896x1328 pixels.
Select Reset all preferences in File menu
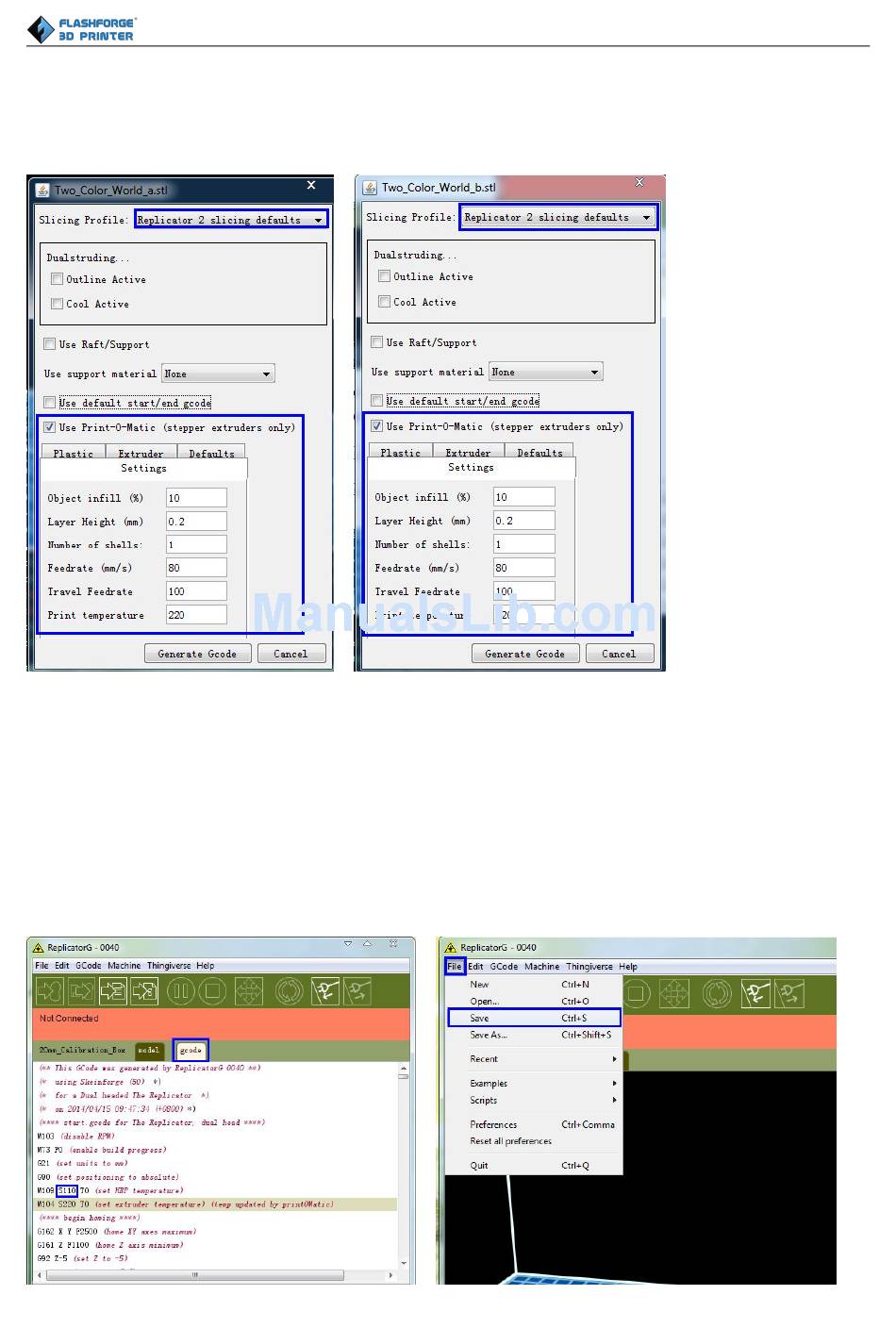[x=534, y=1141]
